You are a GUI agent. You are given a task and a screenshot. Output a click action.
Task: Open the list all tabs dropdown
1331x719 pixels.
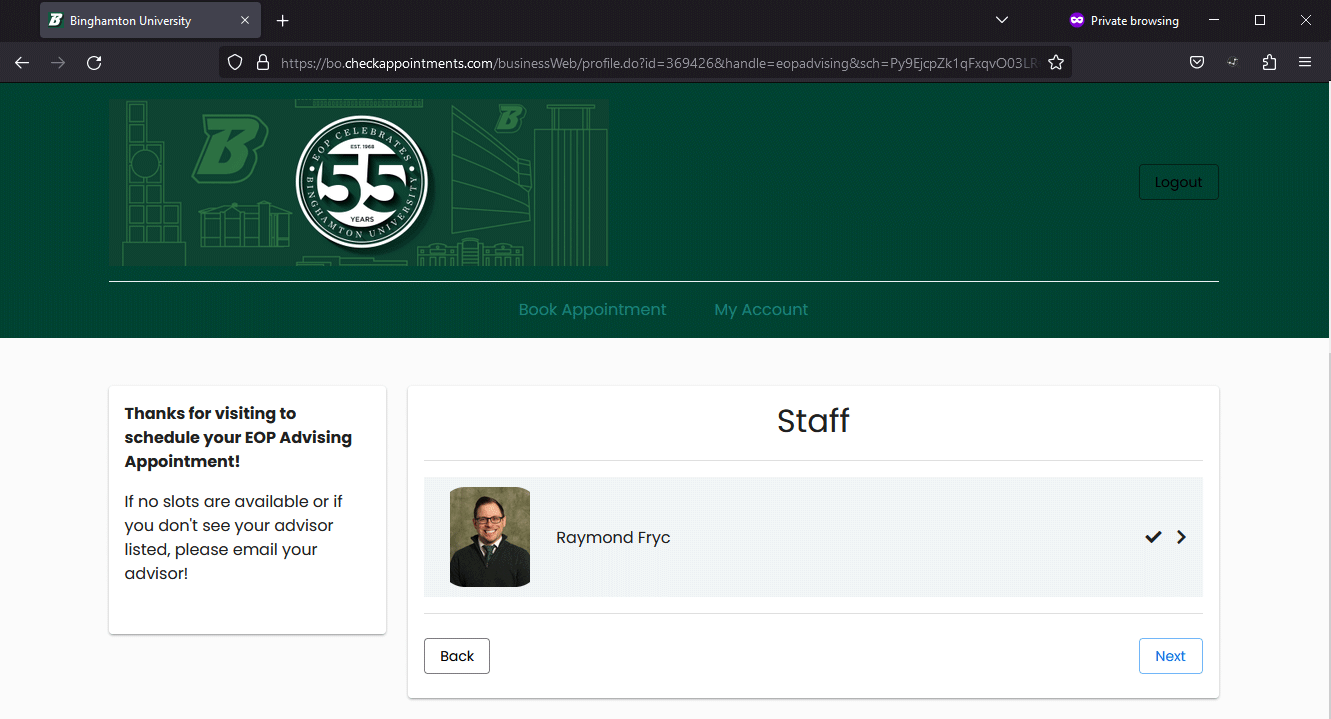click(1002, 21)
